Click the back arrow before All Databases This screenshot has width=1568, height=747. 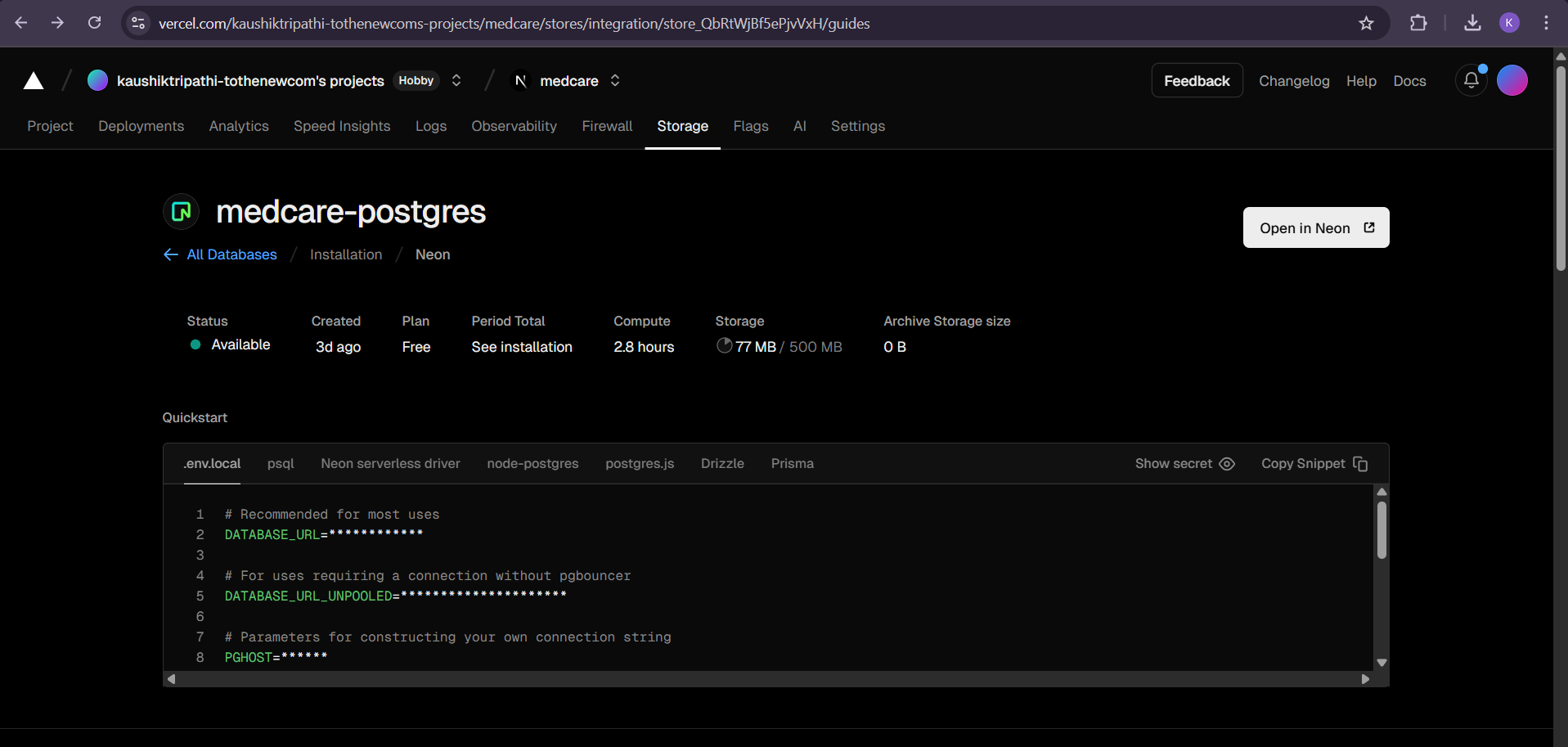coord(170,254)
